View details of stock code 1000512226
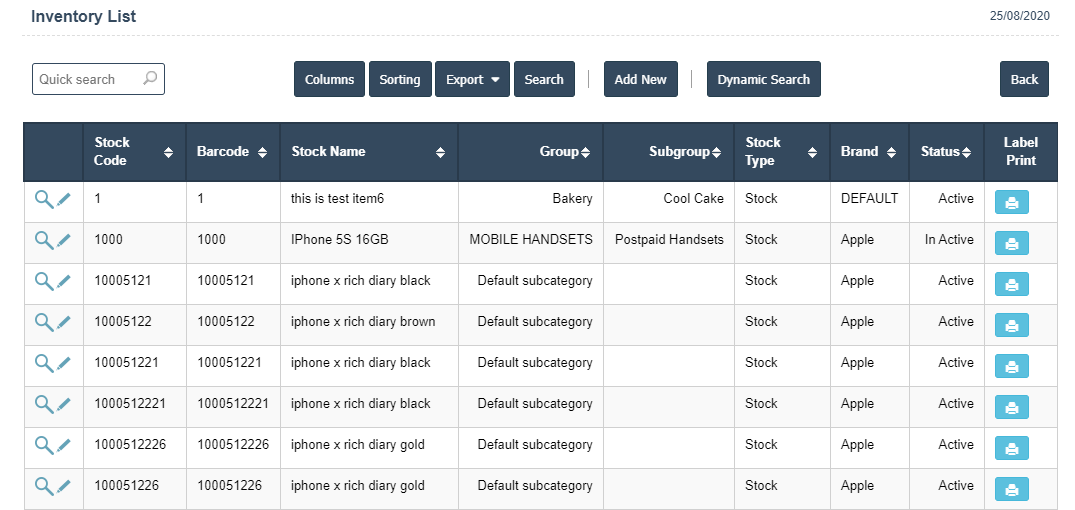 (x=43, y=445)
